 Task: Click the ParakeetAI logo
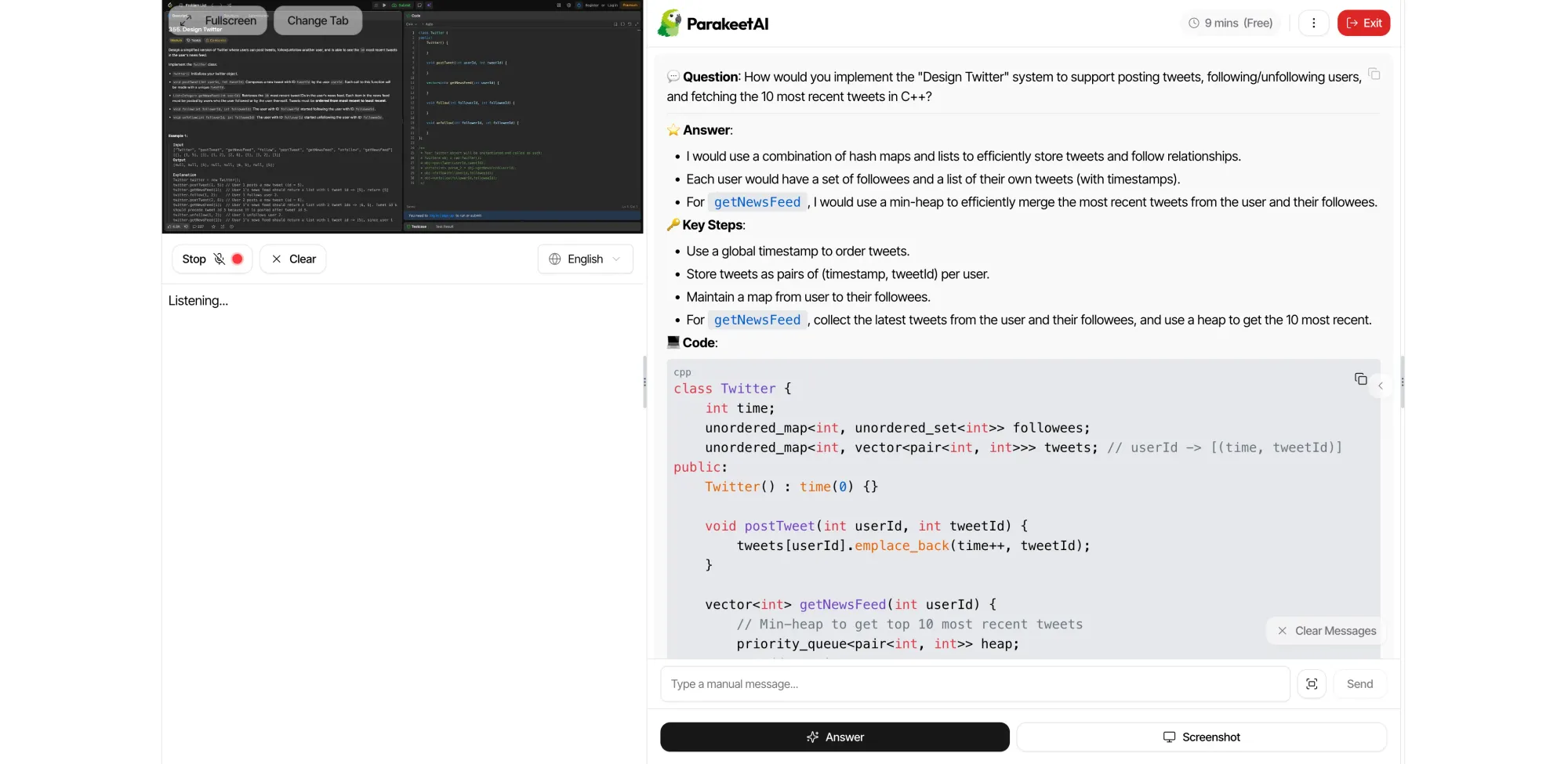pos(713,24)
